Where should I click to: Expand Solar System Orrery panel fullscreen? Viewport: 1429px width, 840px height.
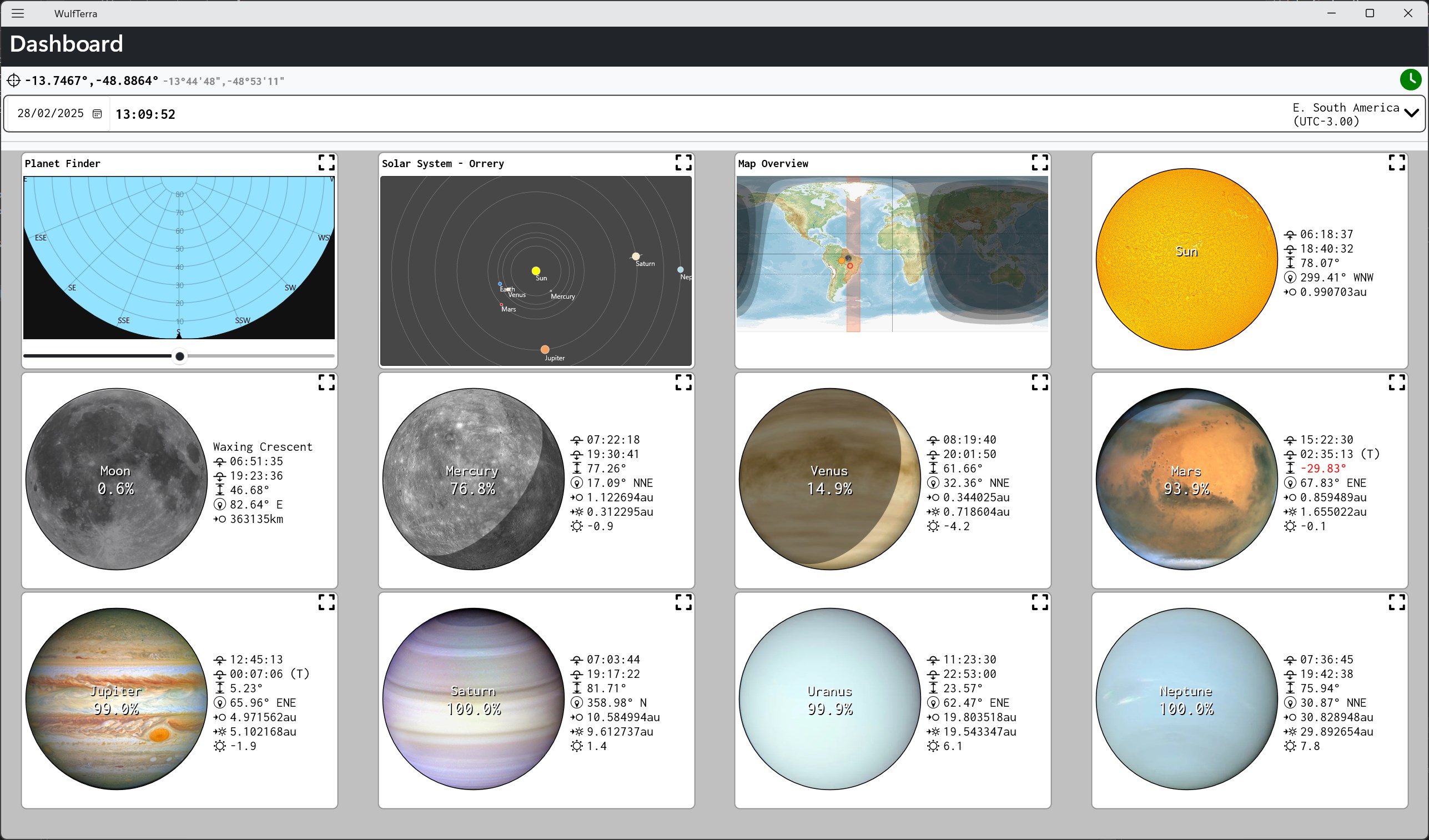pos(683,163)
